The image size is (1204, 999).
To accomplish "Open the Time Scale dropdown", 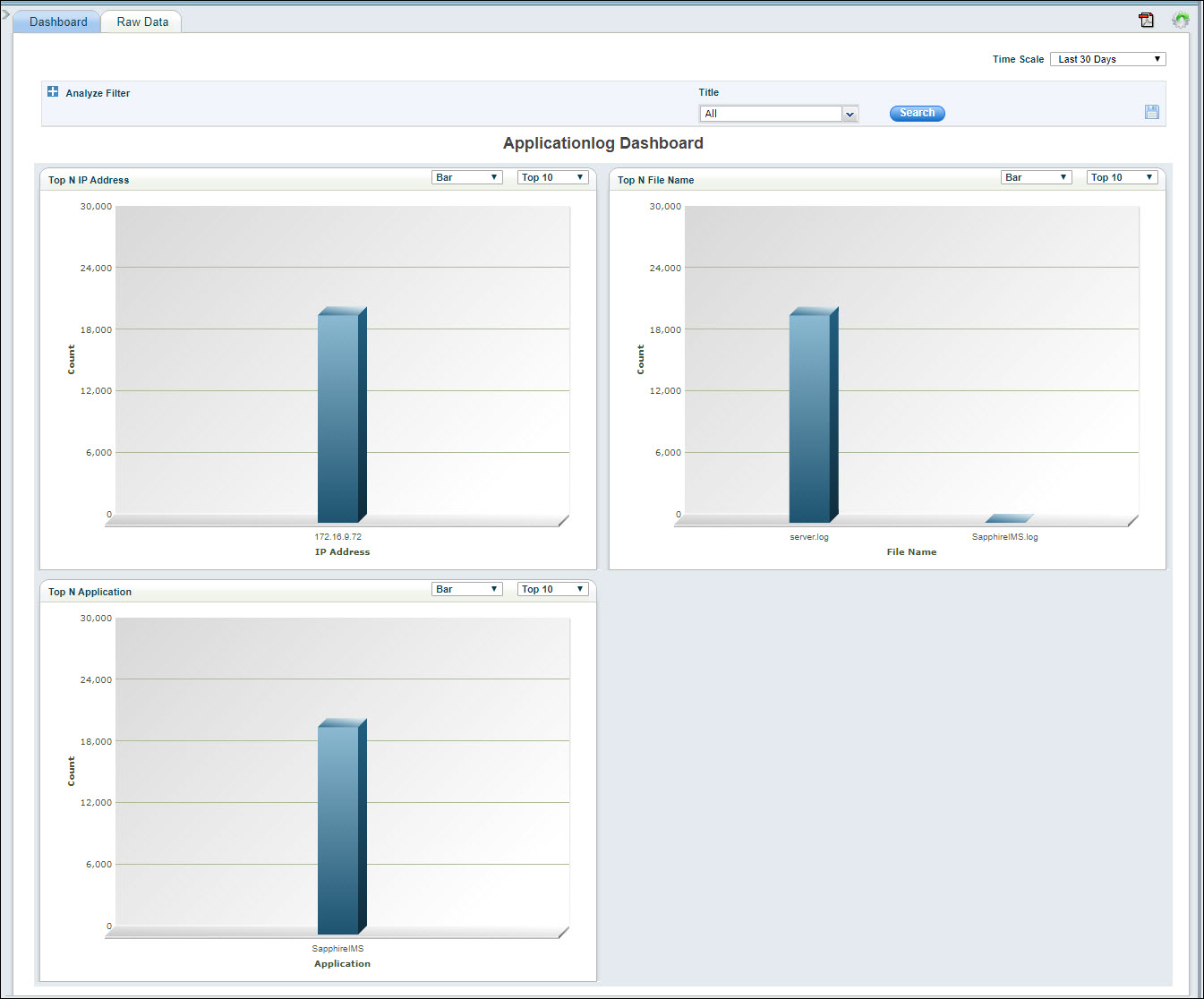I will [x=1107, y=59].
